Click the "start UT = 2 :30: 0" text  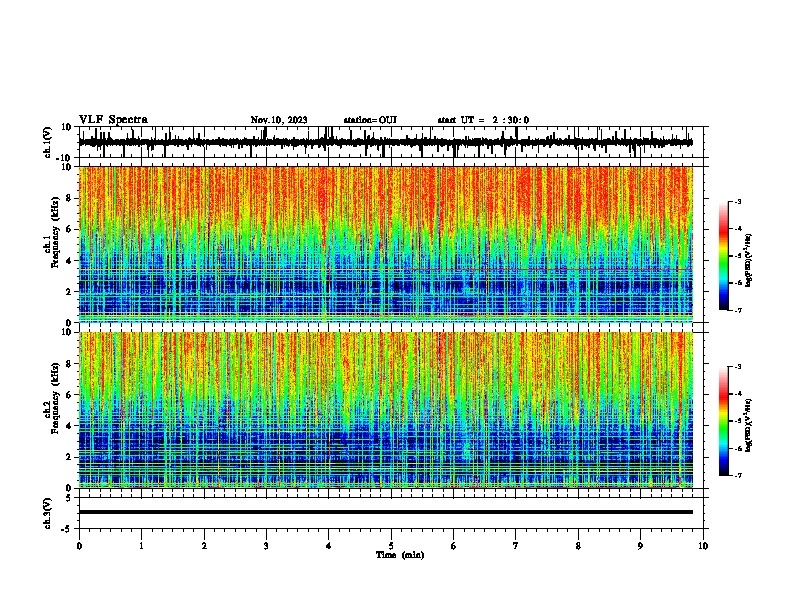(483, 120)
